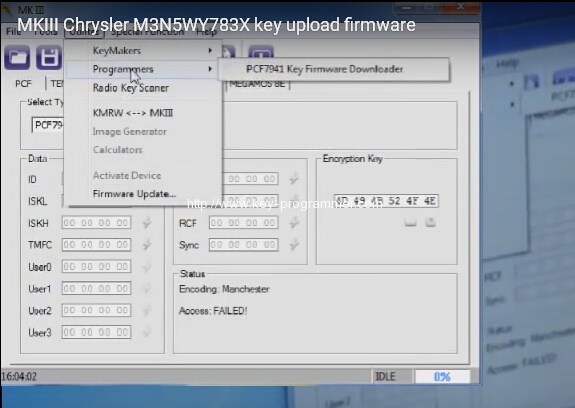
Task: Click the 0% progress bar in the status bar
Action: point(442,376)
